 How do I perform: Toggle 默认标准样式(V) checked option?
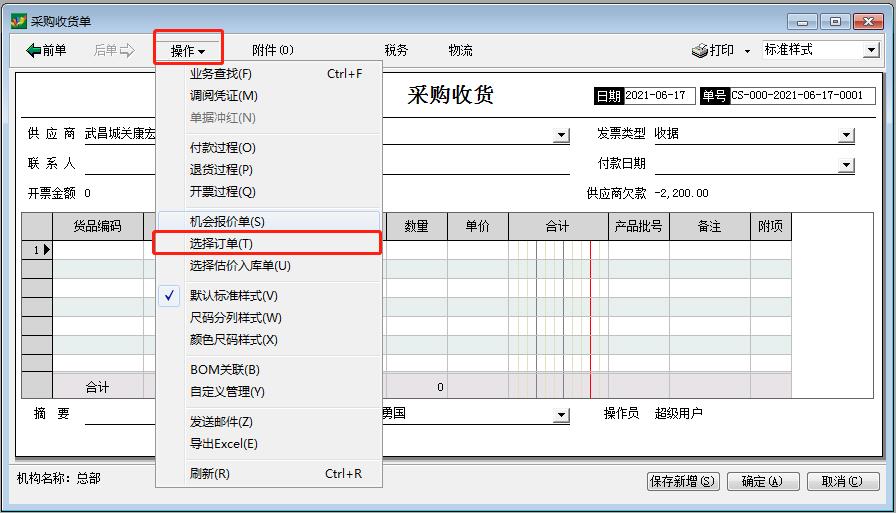point(269,296)
